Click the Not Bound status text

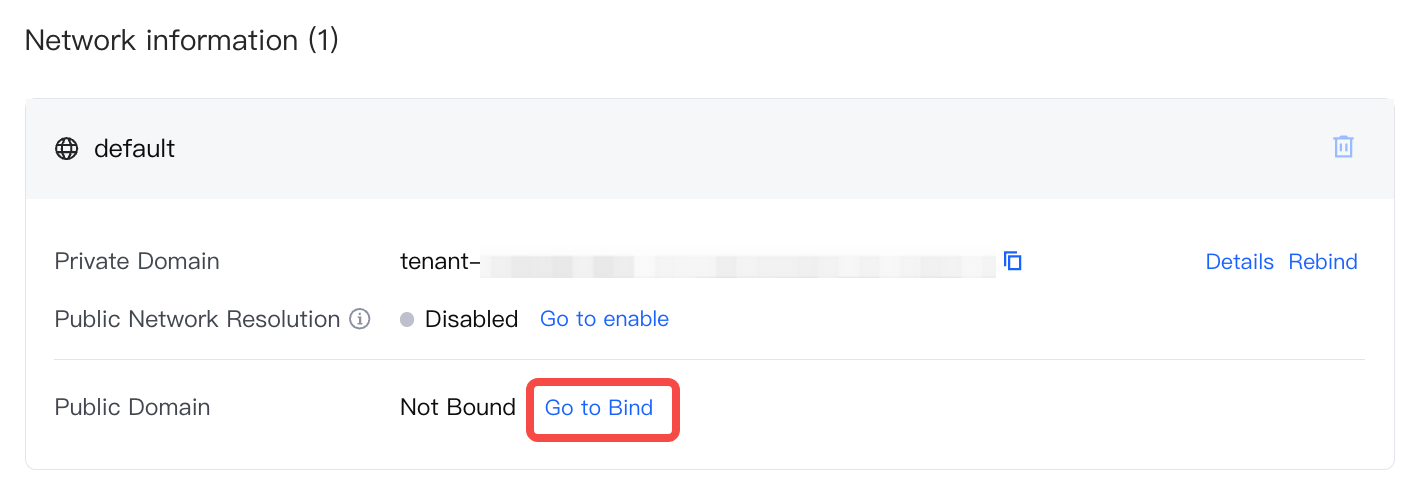(x=457, y=408)
